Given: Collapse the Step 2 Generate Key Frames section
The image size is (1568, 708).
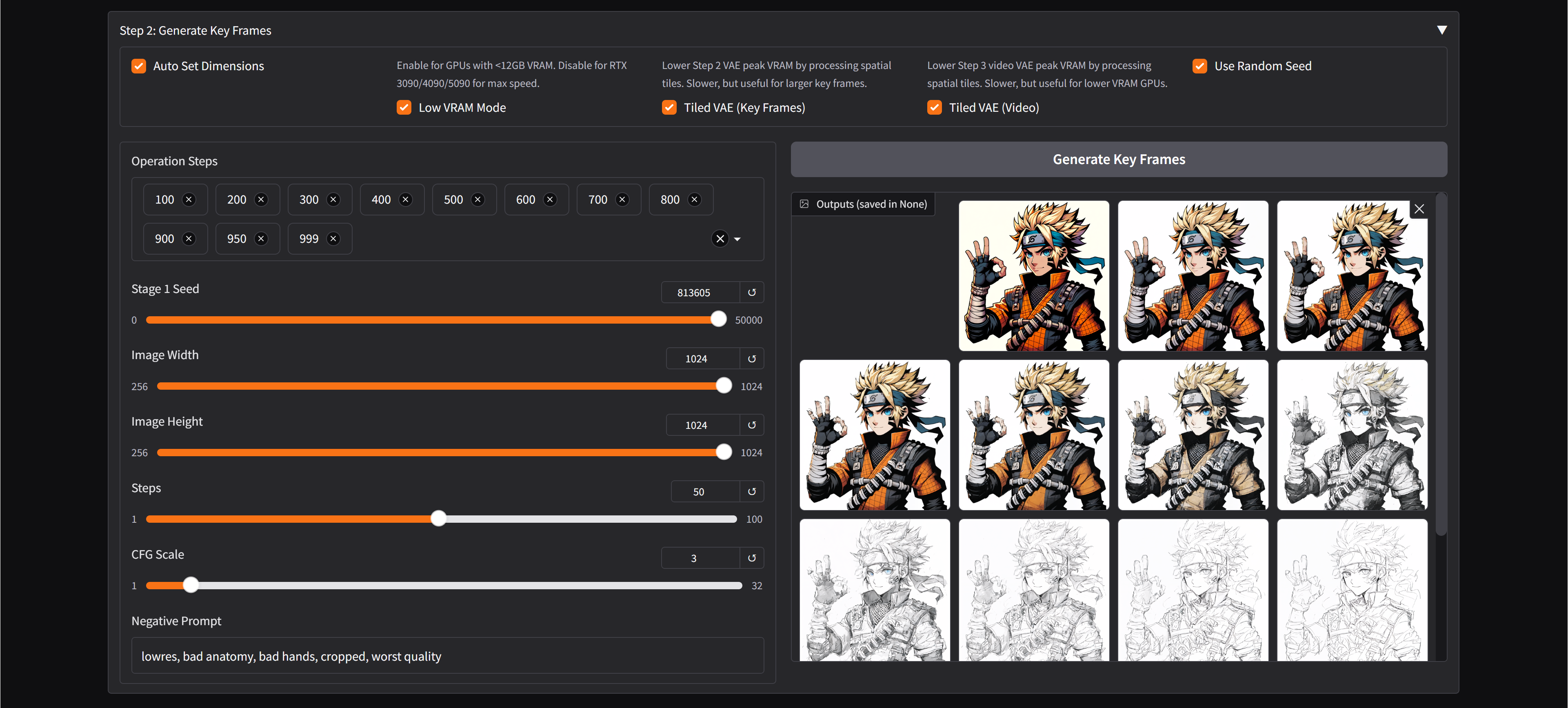Looking at the screenshot, I should pos(1441,30).
